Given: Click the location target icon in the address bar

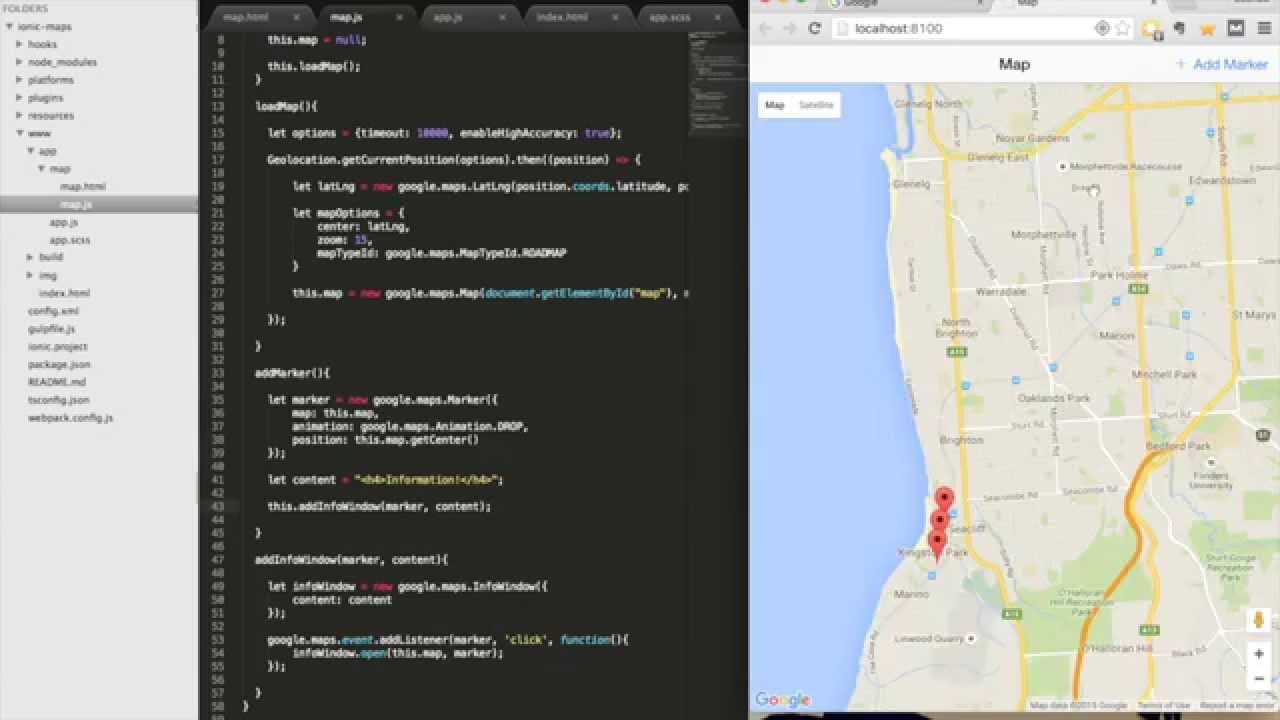Looking at the screenshot, I should (x=1102, y=28).
